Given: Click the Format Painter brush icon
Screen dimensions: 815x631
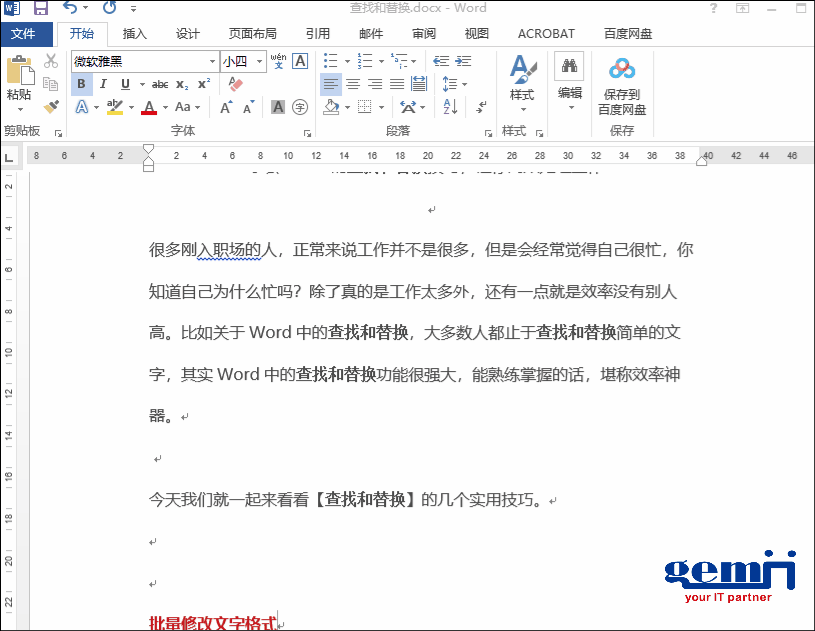Looking at the screenshot, I should (x=51, y=105).
